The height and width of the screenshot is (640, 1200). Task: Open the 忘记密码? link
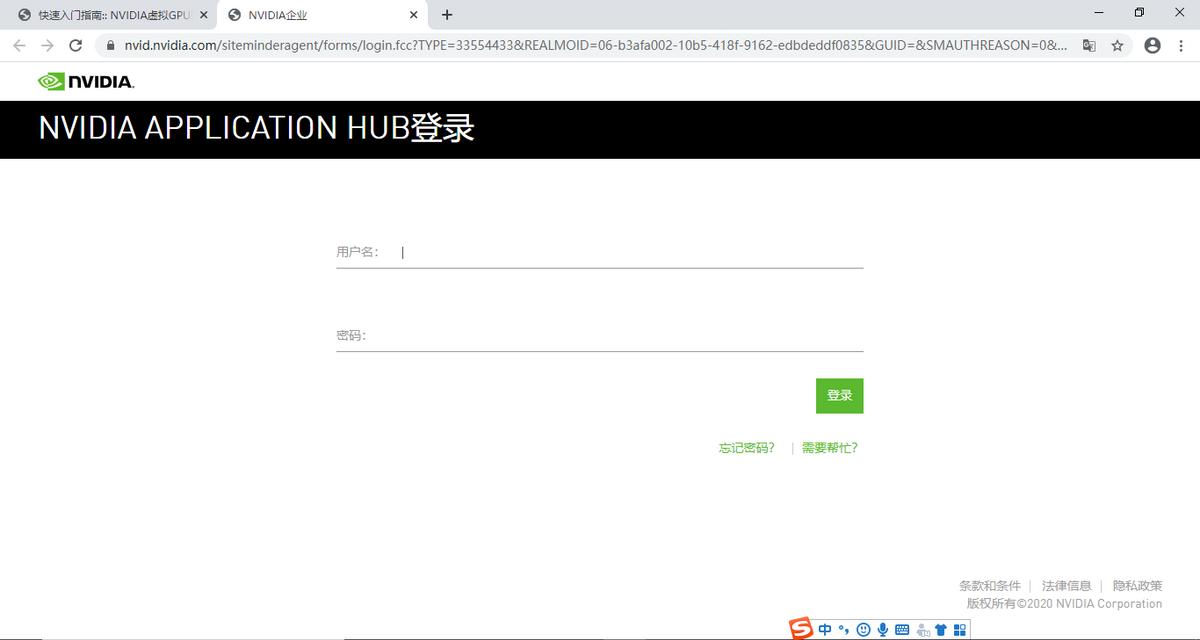pyautogui.click(x=747, y=448)
